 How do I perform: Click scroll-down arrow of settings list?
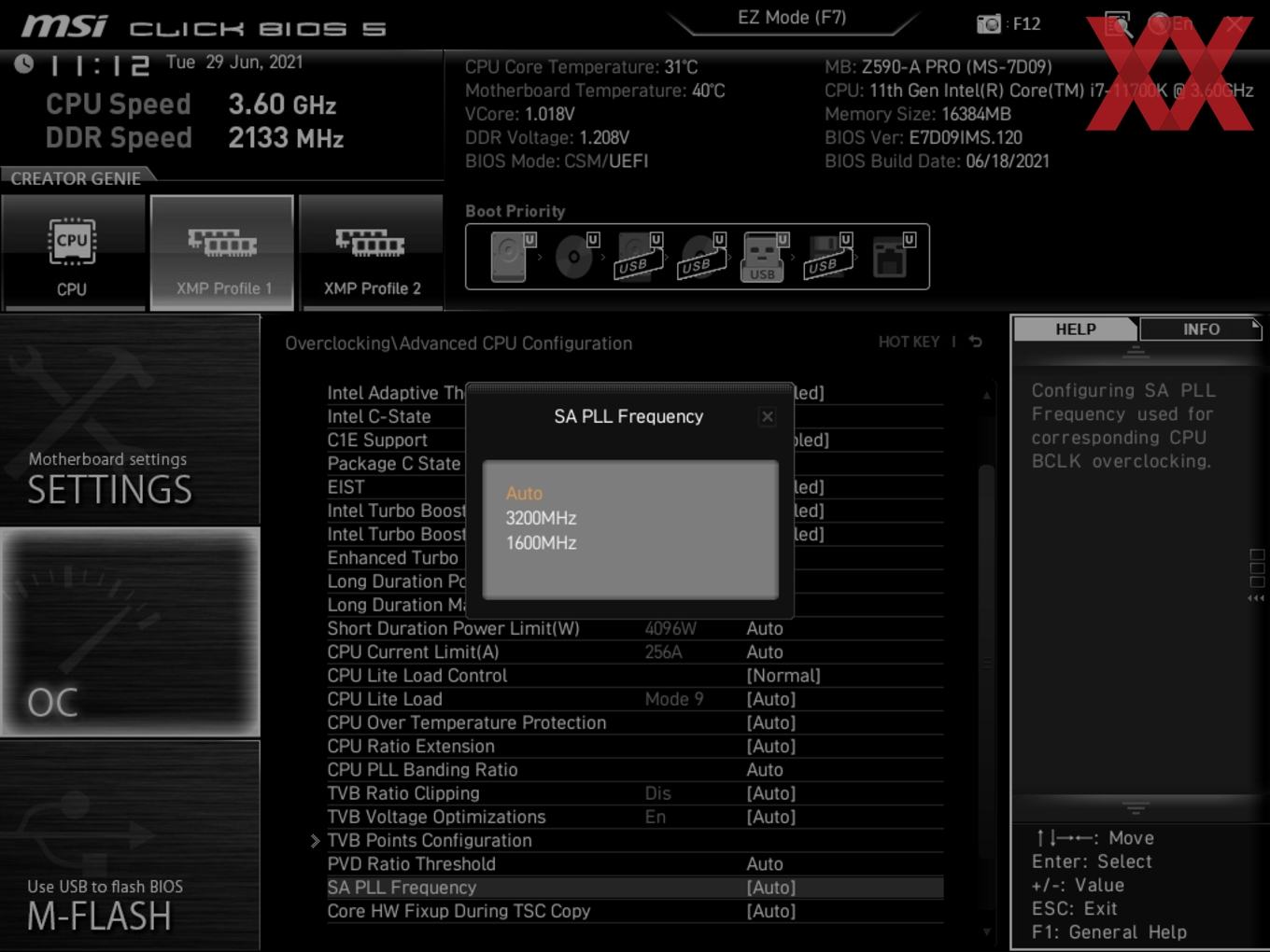coord(986,931)
